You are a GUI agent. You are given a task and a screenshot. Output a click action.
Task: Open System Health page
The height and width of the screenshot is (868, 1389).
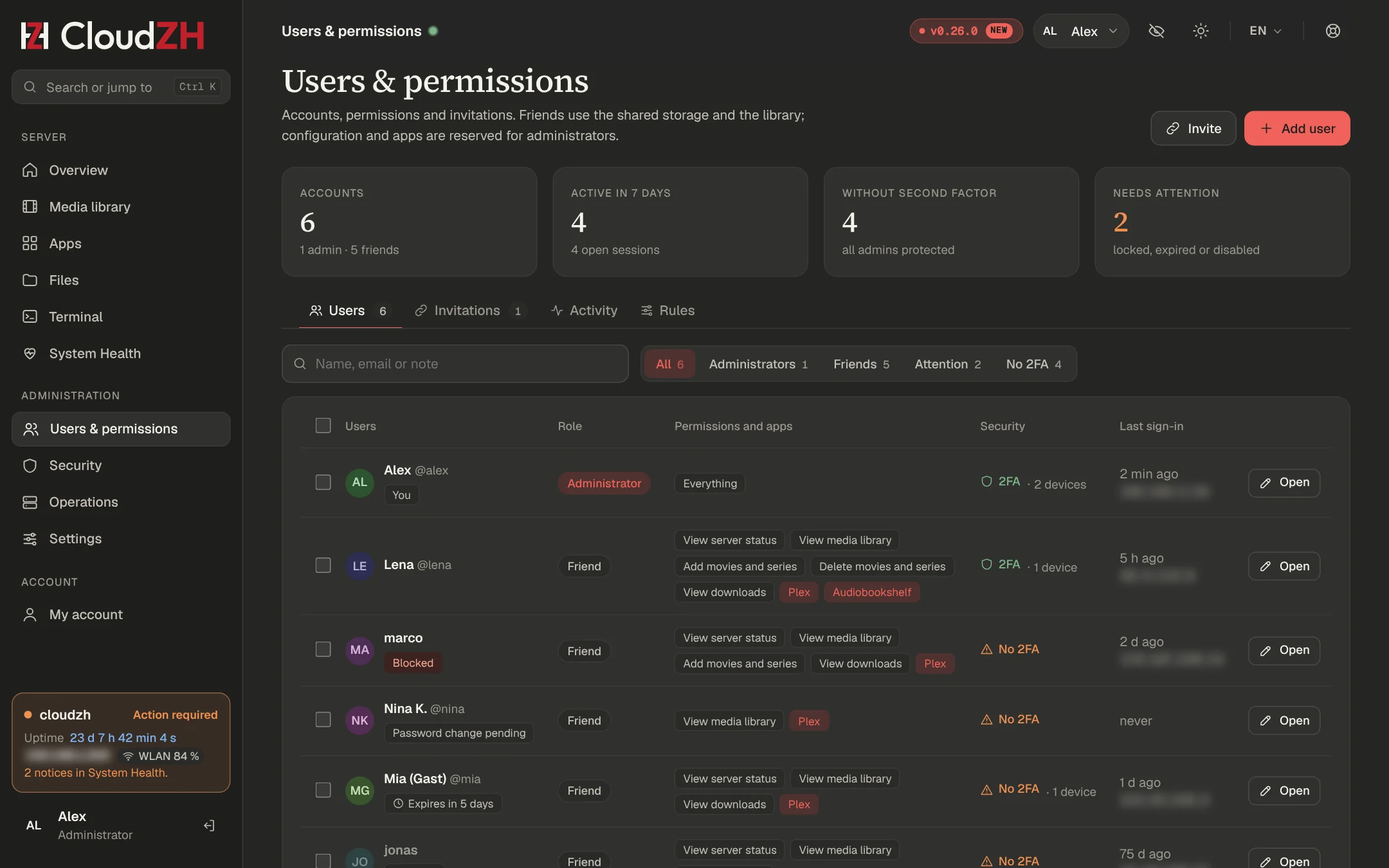click(x=121, y=353)
